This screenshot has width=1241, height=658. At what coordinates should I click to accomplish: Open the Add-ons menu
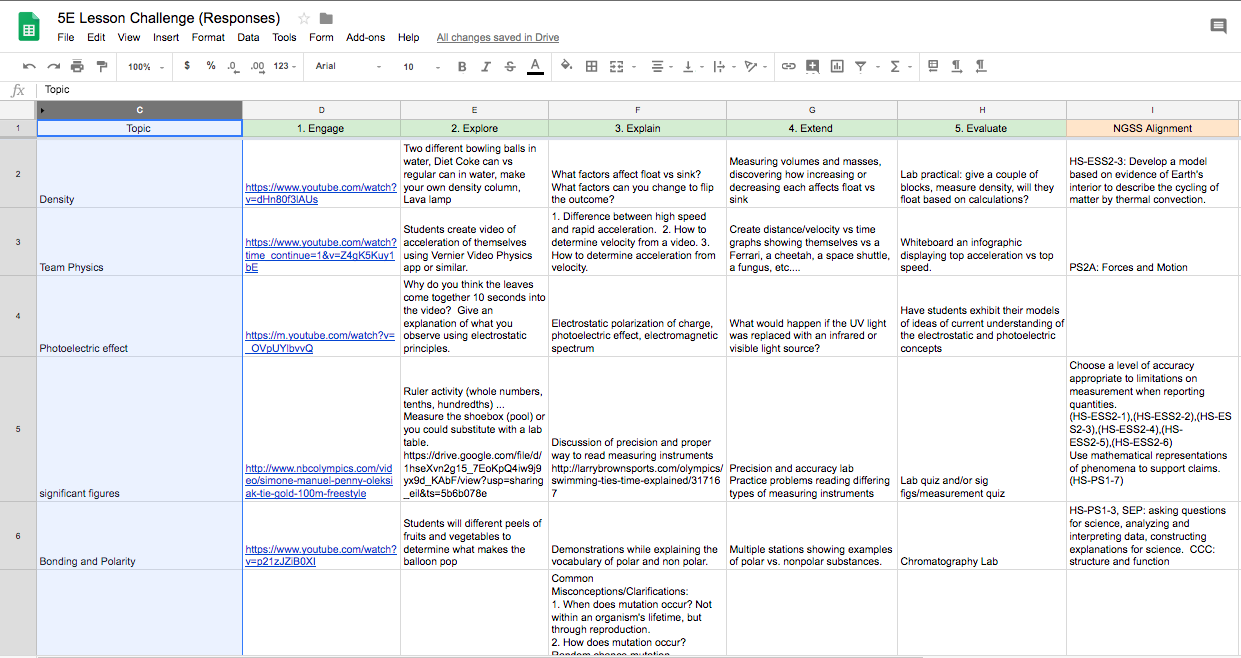(365, 37)
